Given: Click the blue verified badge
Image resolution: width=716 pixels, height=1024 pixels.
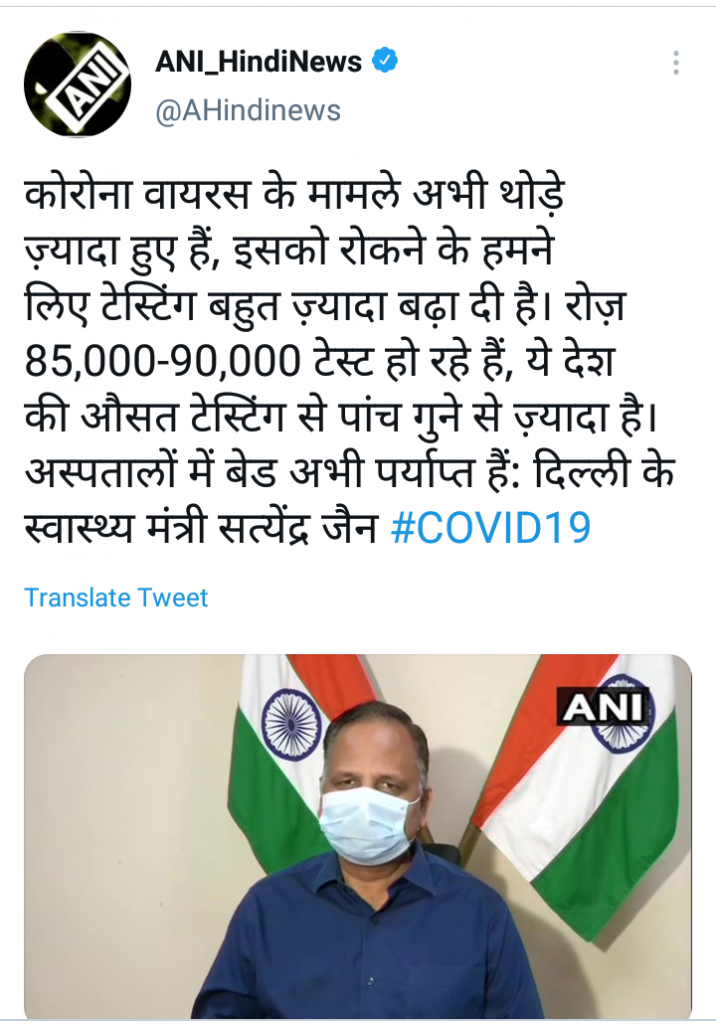Looking at the screenshot, I should coord(385,61).
